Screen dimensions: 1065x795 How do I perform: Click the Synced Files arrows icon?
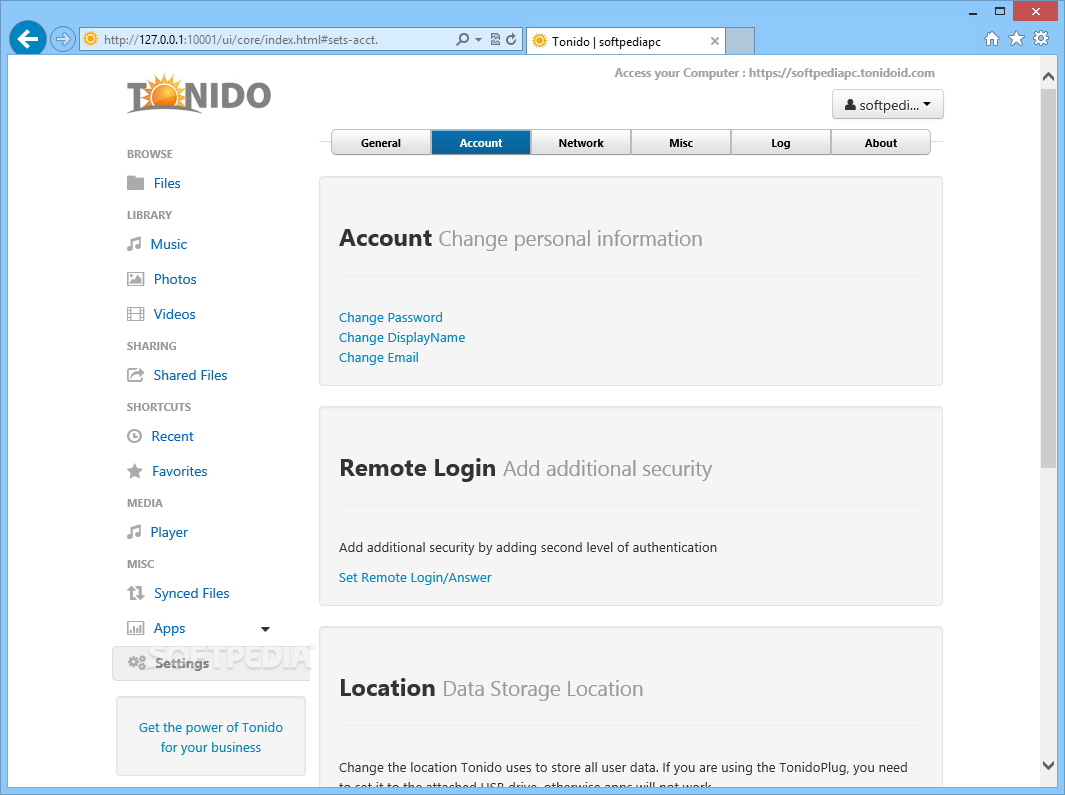pyautogui.click(x=136, y=593)
